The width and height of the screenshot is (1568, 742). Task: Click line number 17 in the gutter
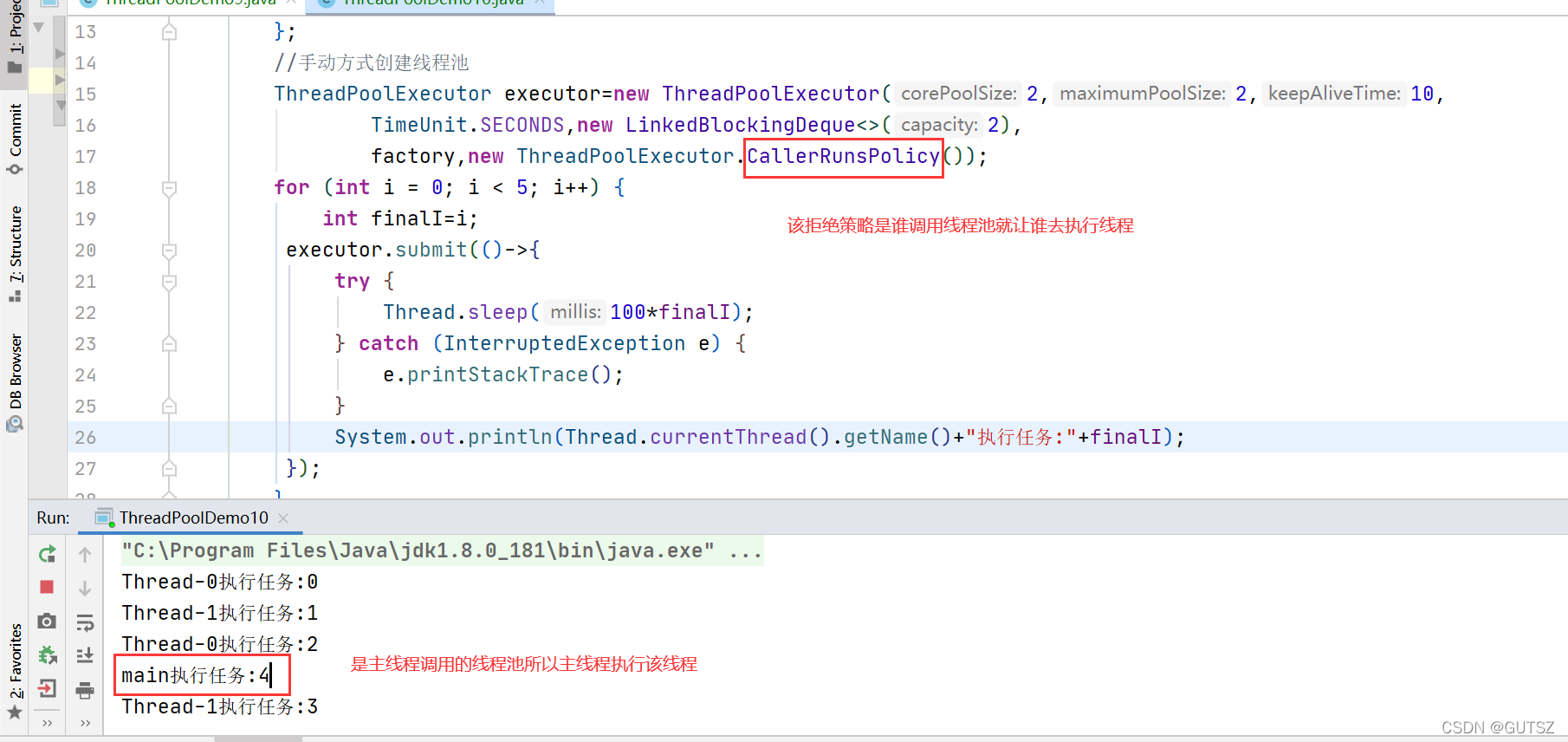[86, 156]
